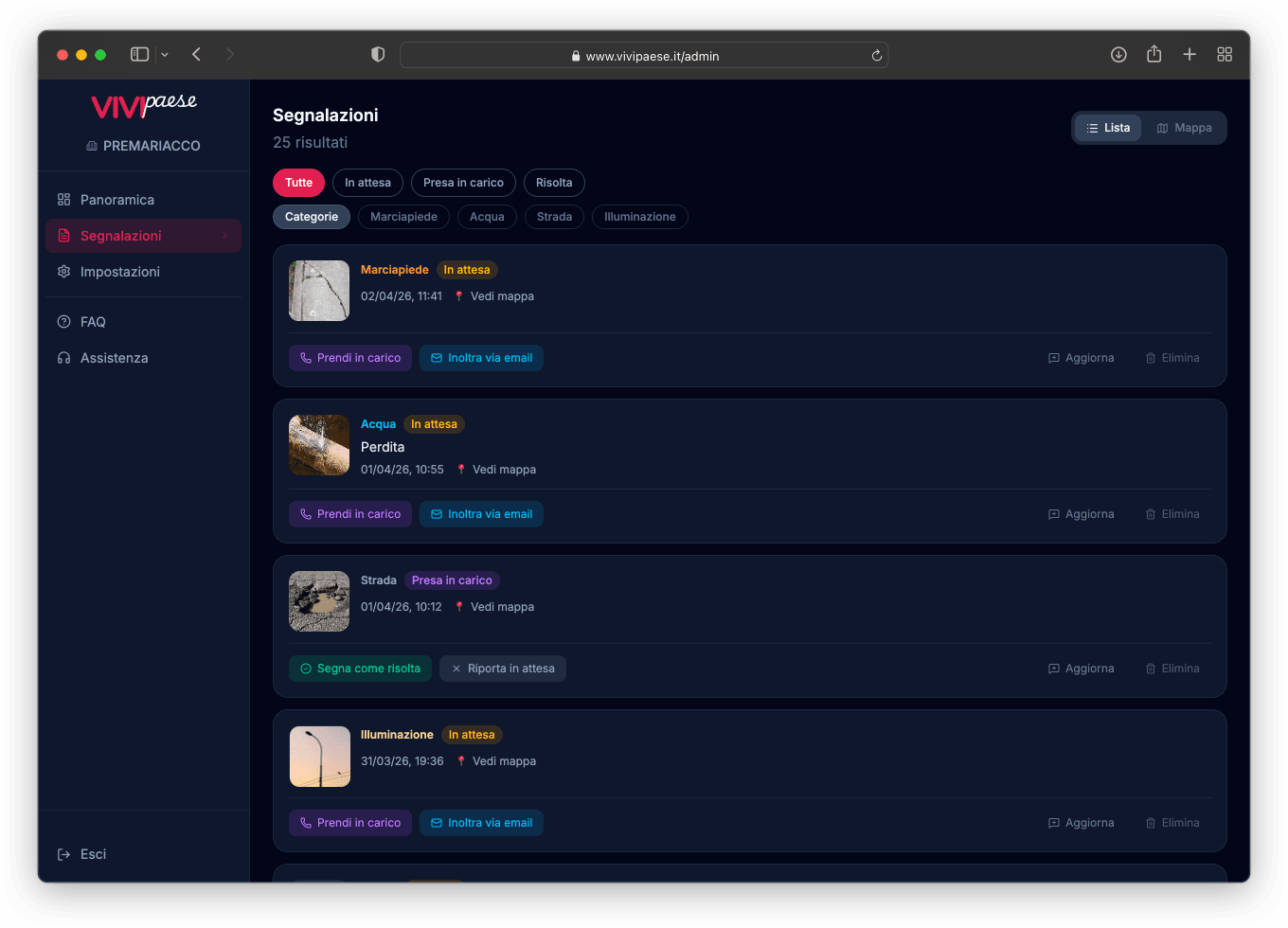Enable the 'In attesa' status filter
The height and width of the screenshot is (928, 1288).
coord(367,182)
